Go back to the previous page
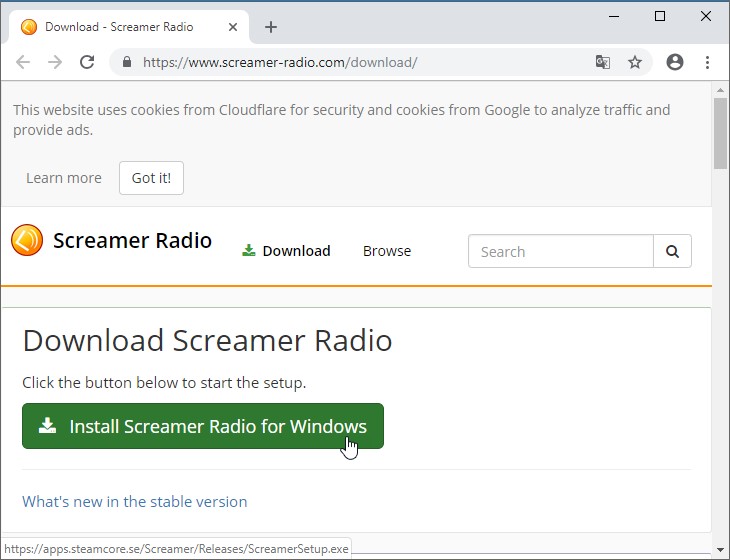The width and height of the screenshot is (730, 560). 23,62
